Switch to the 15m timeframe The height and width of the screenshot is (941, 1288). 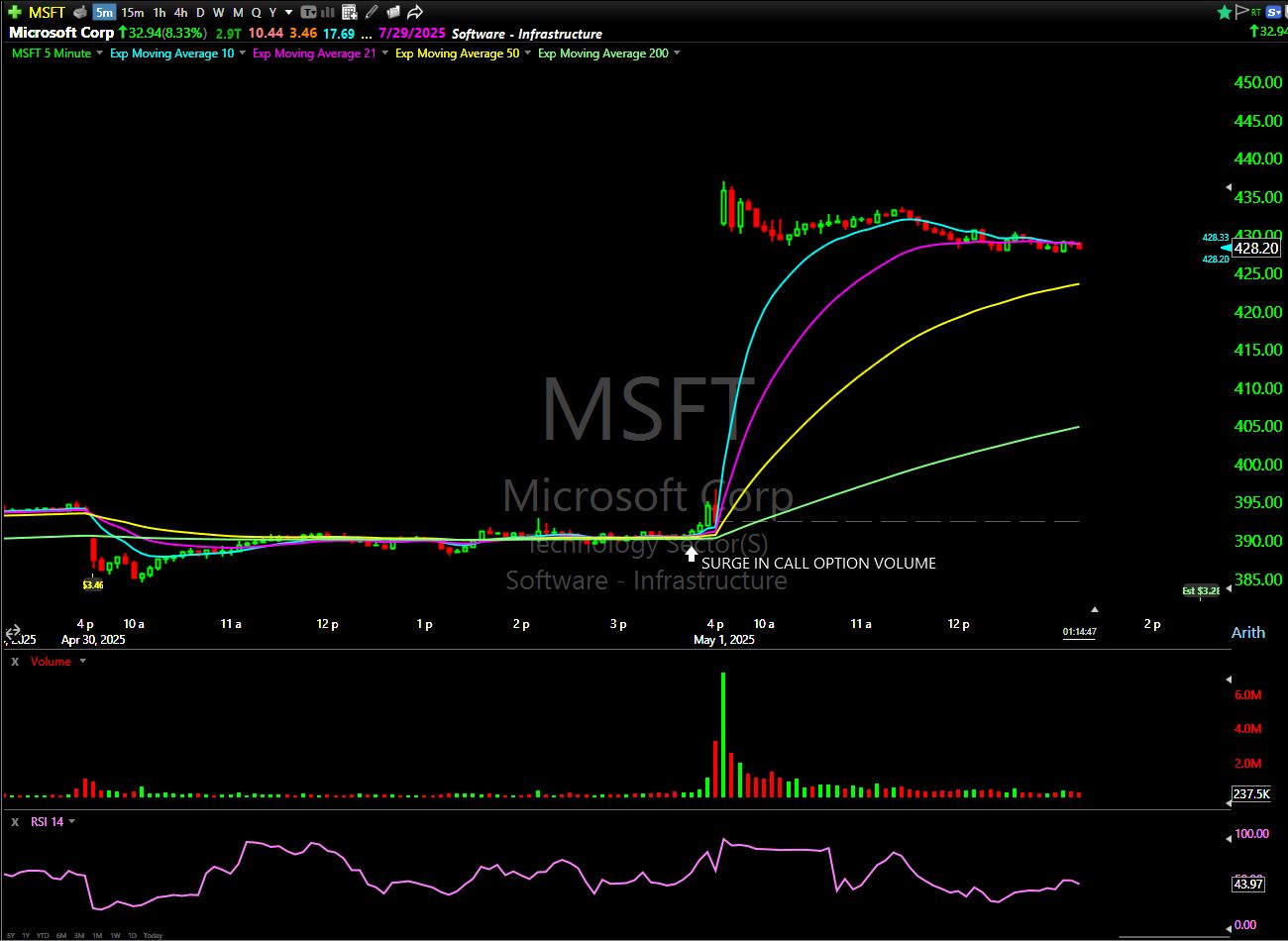pos(133,12)
